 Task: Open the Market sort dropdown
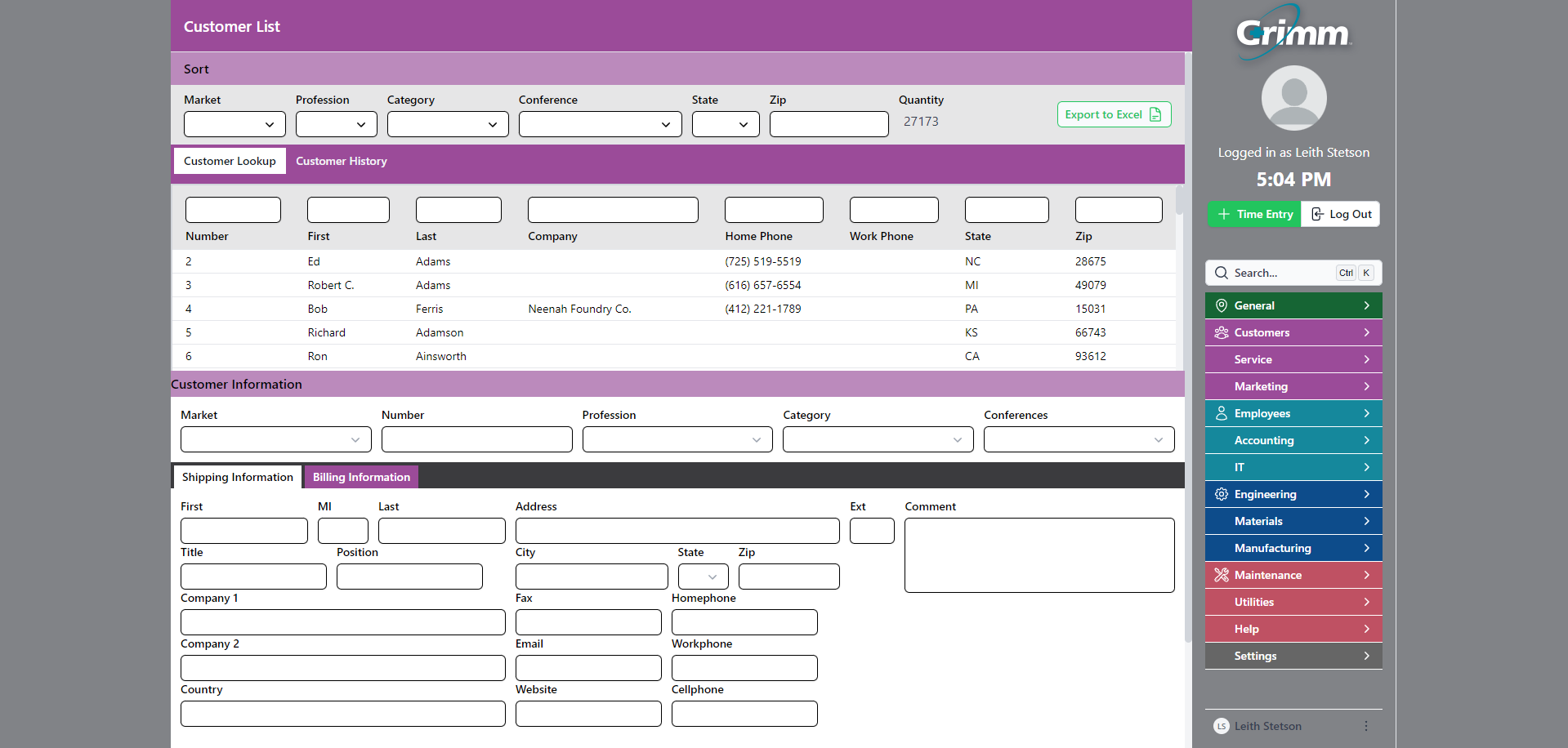tap(235, 124)
